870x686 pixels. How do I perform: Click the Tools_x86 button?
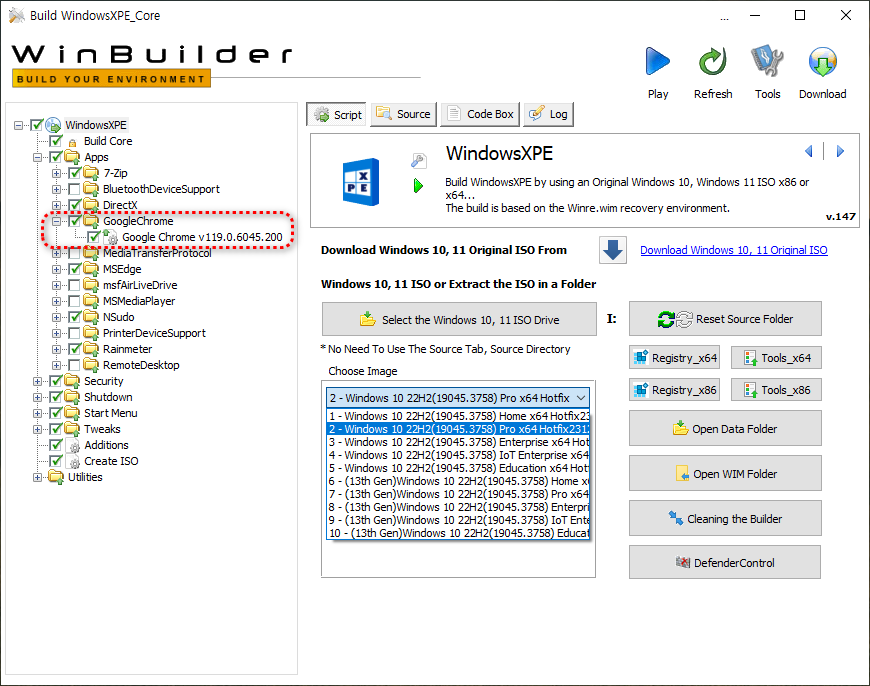click(776, 390)
